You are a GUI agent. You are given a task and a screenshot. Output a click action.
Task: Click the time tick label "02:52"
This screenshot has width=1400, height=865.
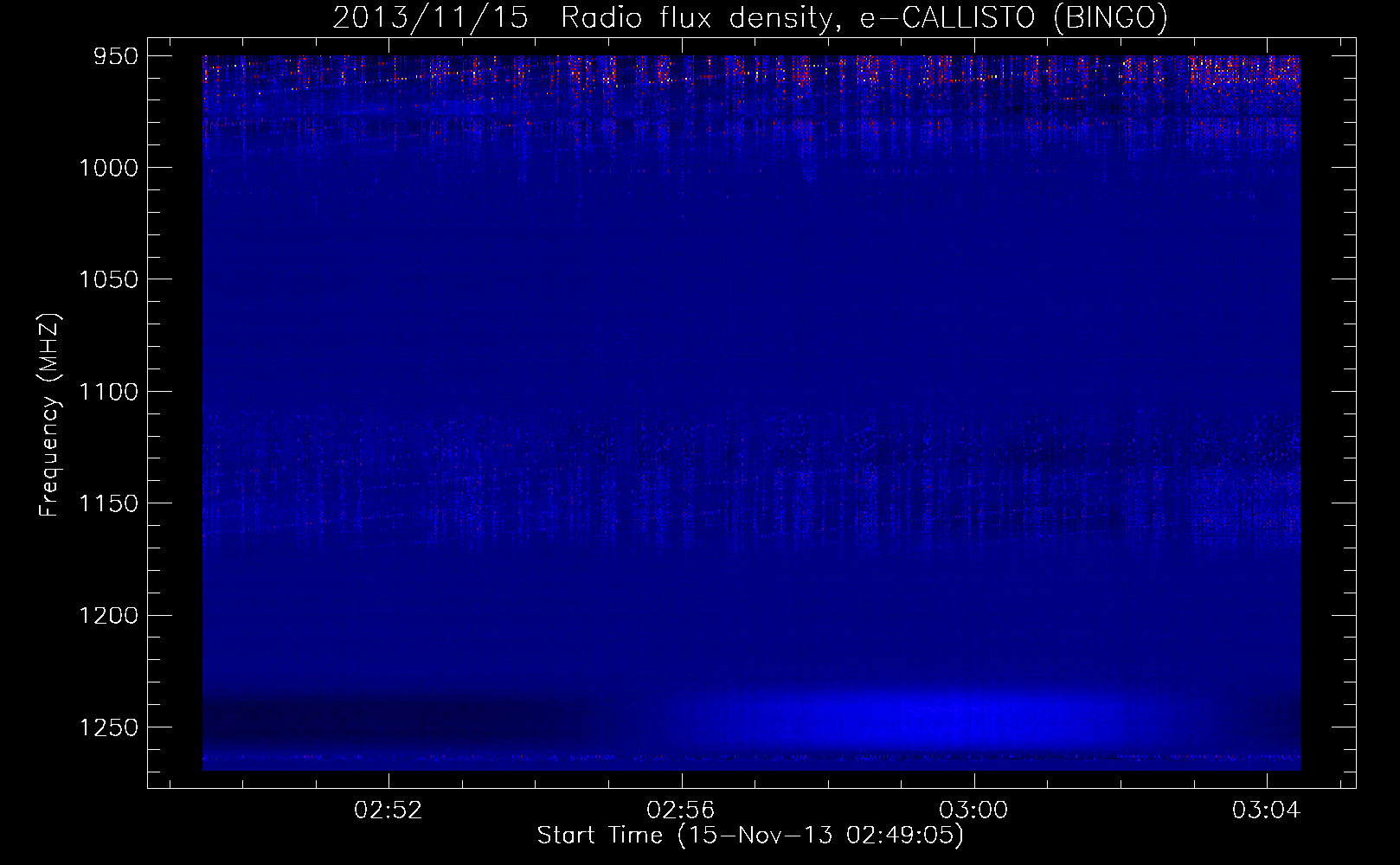[x=389, y=811]
